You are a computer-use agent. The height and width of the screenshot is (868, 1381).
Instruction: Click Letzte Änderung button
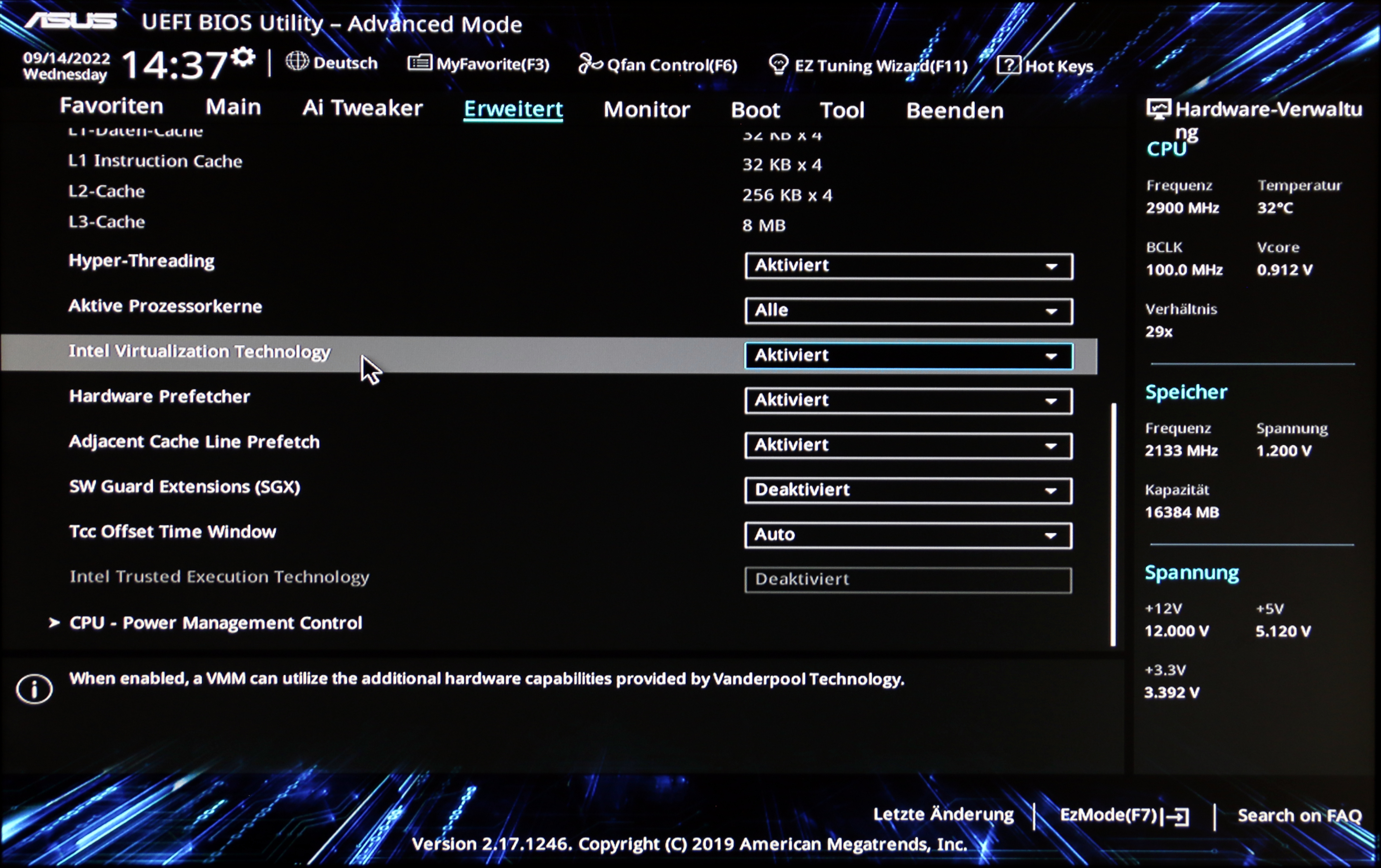pyautogui.click(x=943, y=815)
